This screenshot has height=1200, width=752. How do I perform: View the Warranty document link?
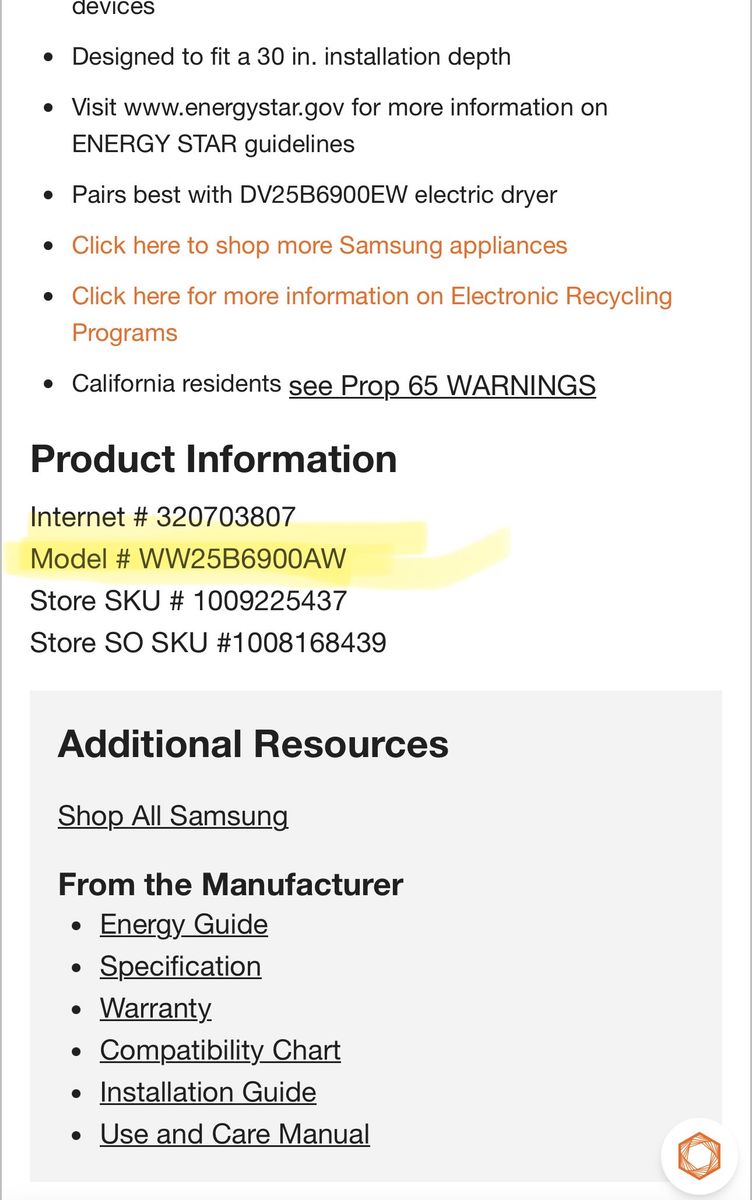(155, 1008)
